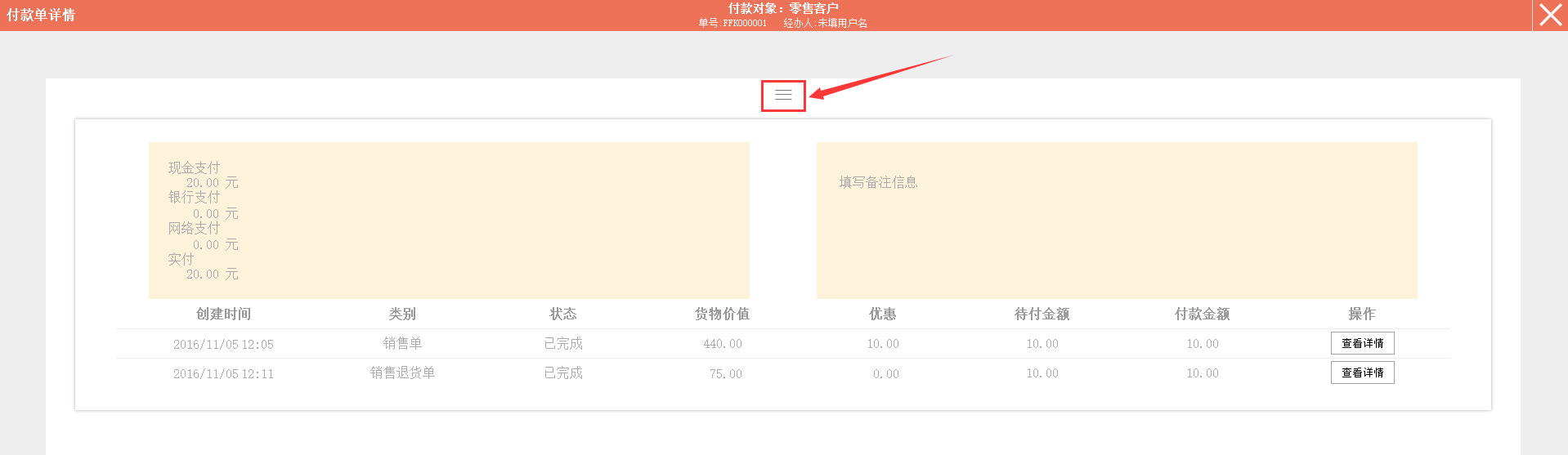The width and height of the screenshot is (1568, 455).
Task: Click the 银行支付 label
Action: [194, 197]
